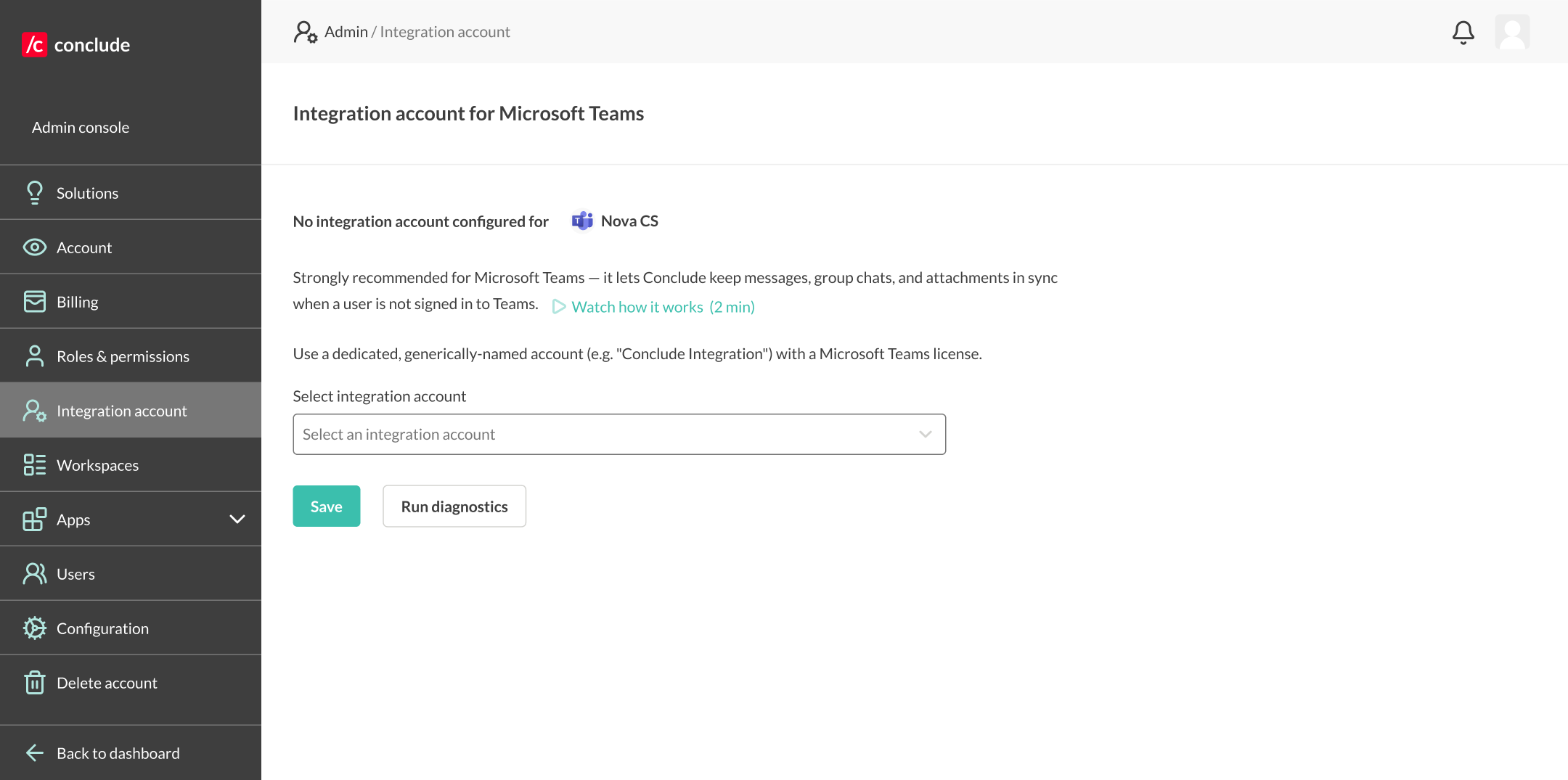Click the Configuration gear icon
The image size is (1568, 780).
pyautogui.click(x=34, y=628)
